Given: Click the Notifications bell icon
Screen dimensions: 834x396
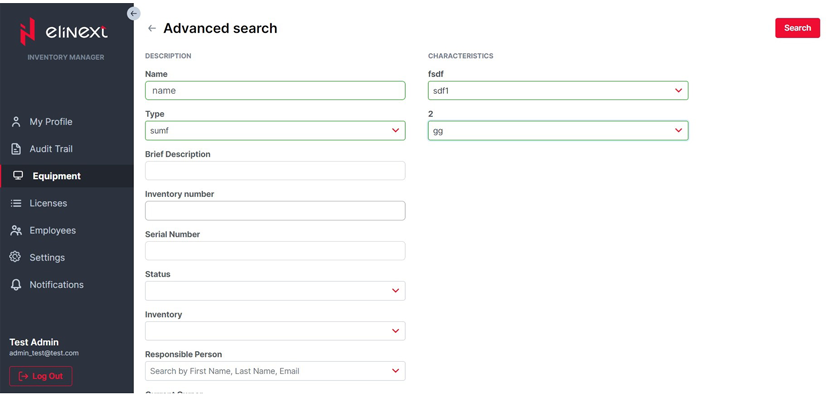Looking at the screenshot, I should point(16,284).
